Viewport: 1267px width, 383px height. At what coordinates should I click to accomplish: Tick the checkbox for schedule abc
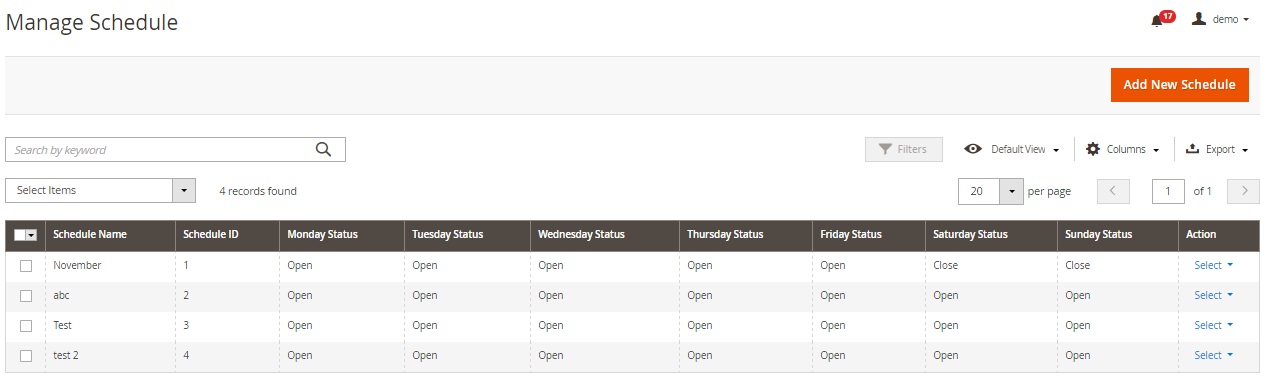(x=26, y=296)
